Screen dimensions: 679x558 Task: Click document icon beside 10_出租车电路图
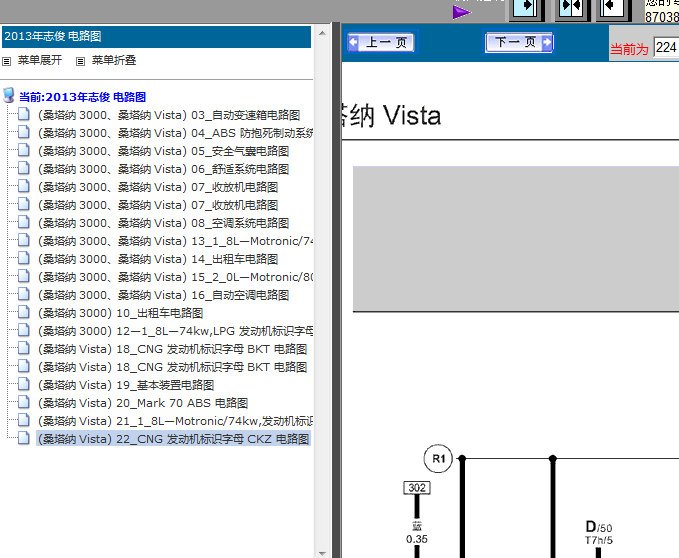pyautogui.click(x=24, y=312)
